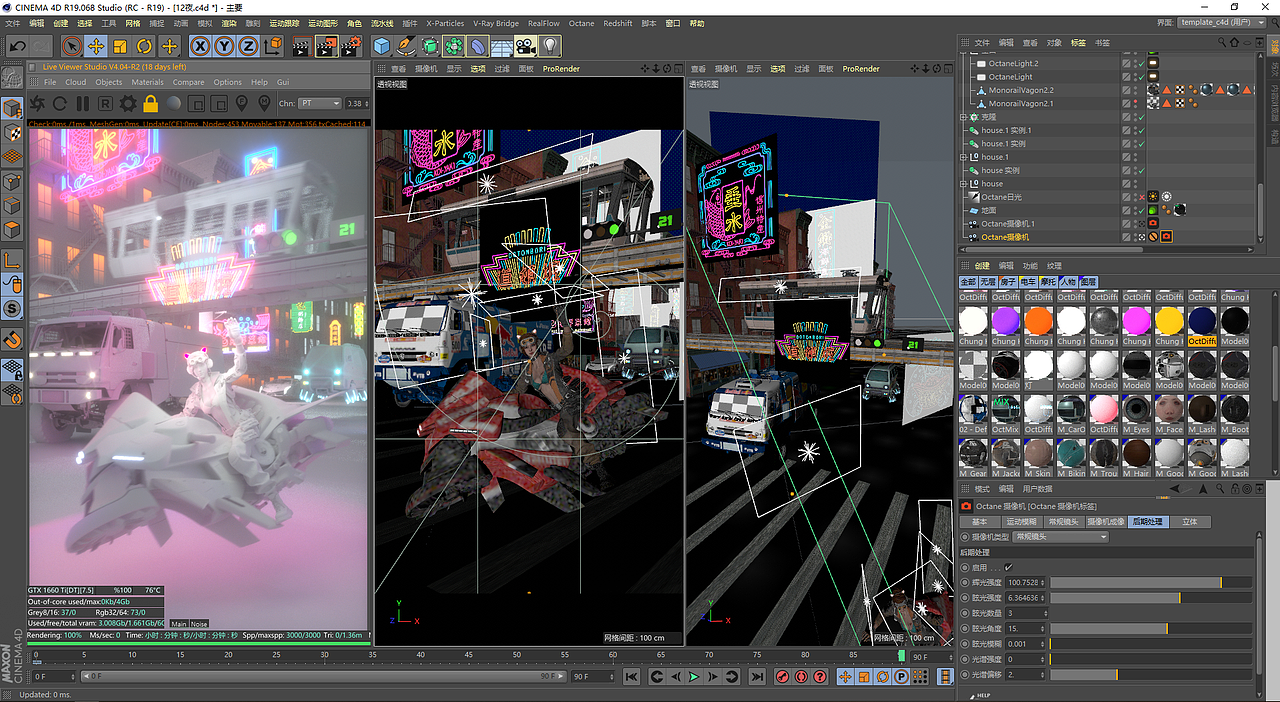
Task: Toggle Y axis lock
Action: point(224,46)
